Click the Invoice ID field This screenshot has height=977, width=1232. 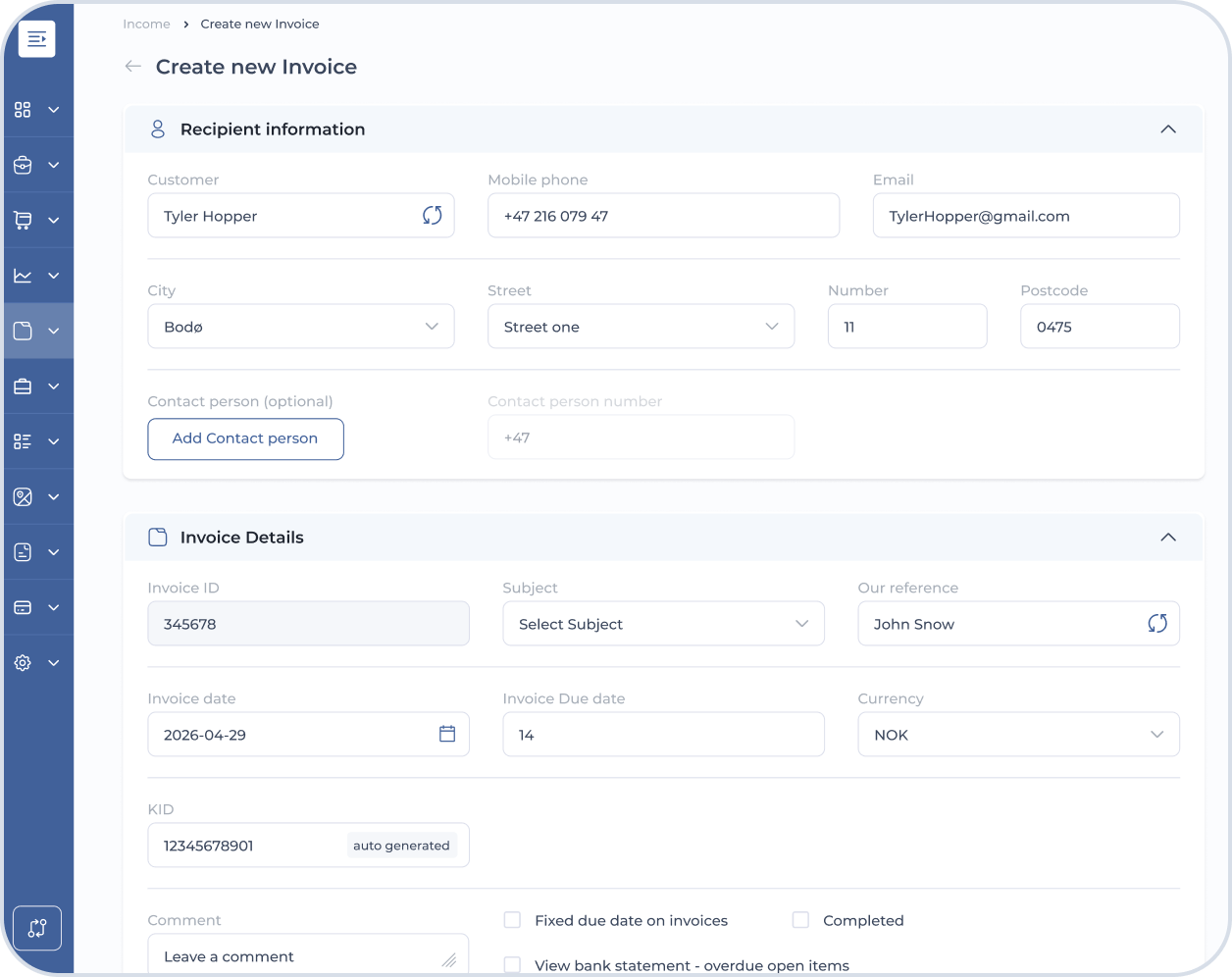click(309, 624)
